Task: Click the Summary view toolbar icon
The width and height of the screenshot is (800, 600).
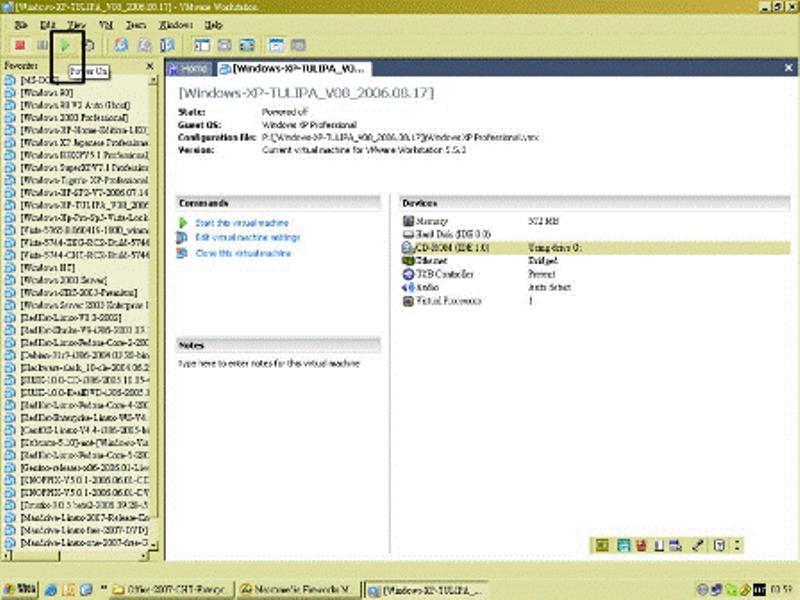Action: [x=276, y=45]
